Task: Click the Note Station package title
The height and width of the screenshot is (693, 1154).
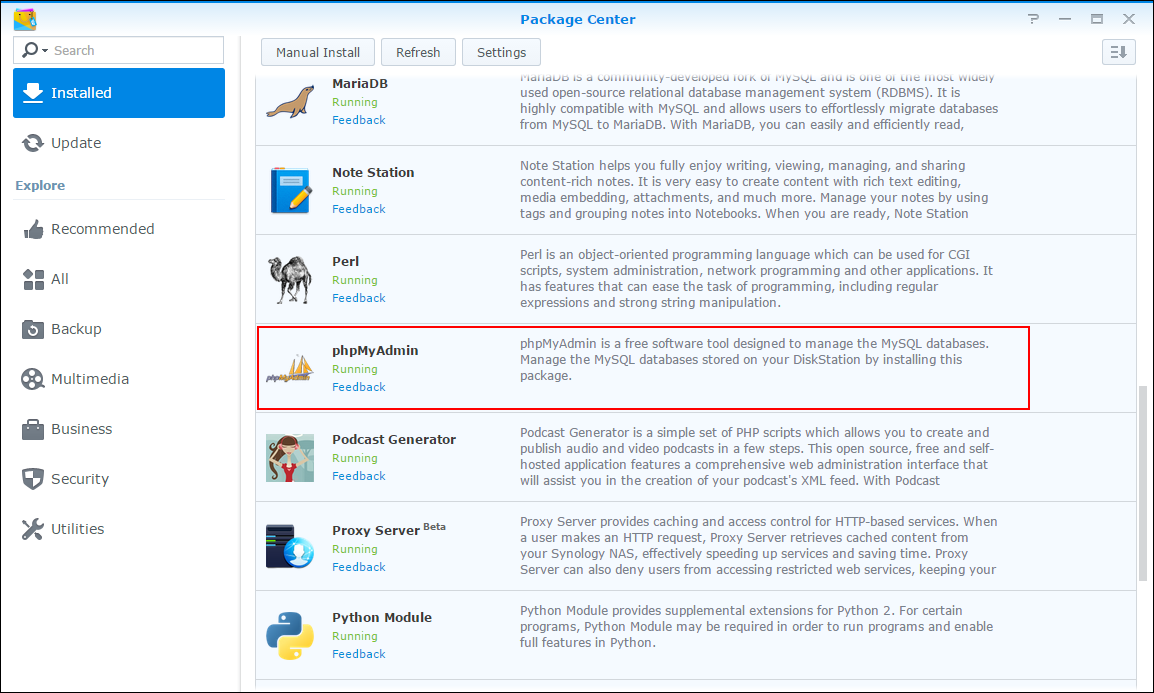Action: pos(373,172)
